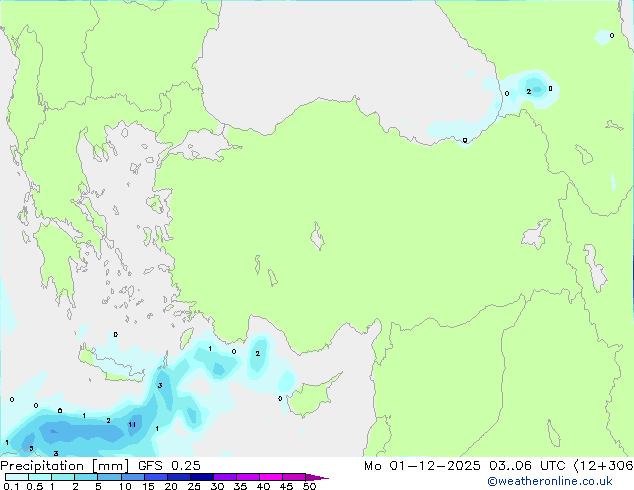The width and height of the screenshot is (634, 490).
Task: Select the 2–5 mm legend swatch
Action: pos(86,477)
